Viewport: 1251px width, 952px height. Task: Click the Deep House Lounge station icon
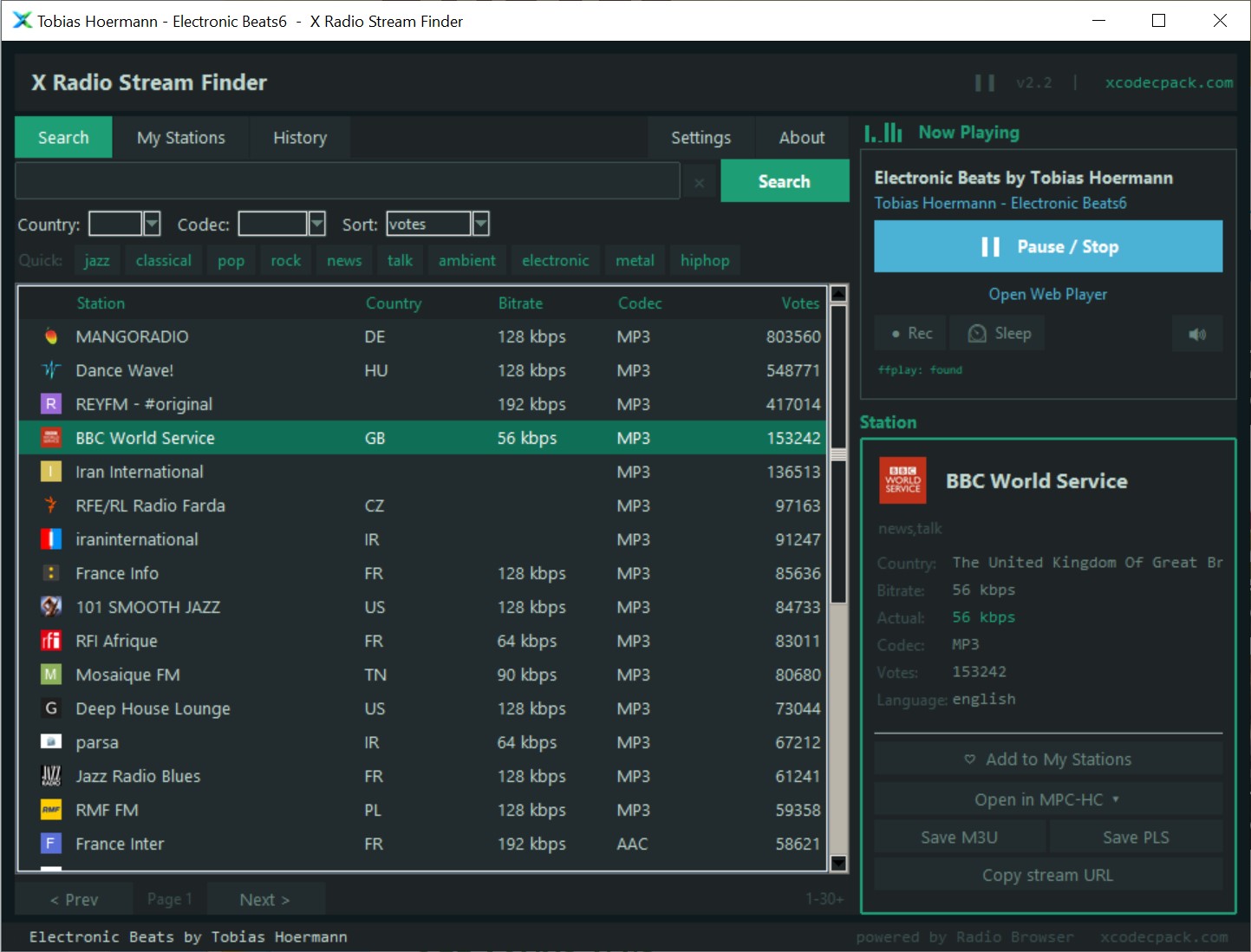tap(51, 708)
